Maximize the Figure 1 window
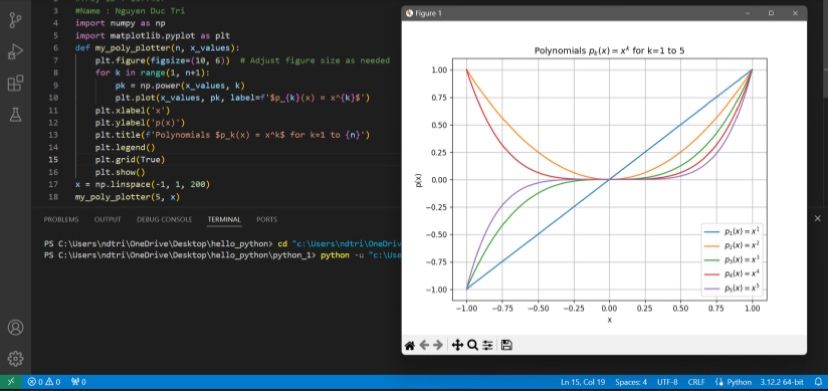Screen dimensions: 828x391 [x=771, y=13]
